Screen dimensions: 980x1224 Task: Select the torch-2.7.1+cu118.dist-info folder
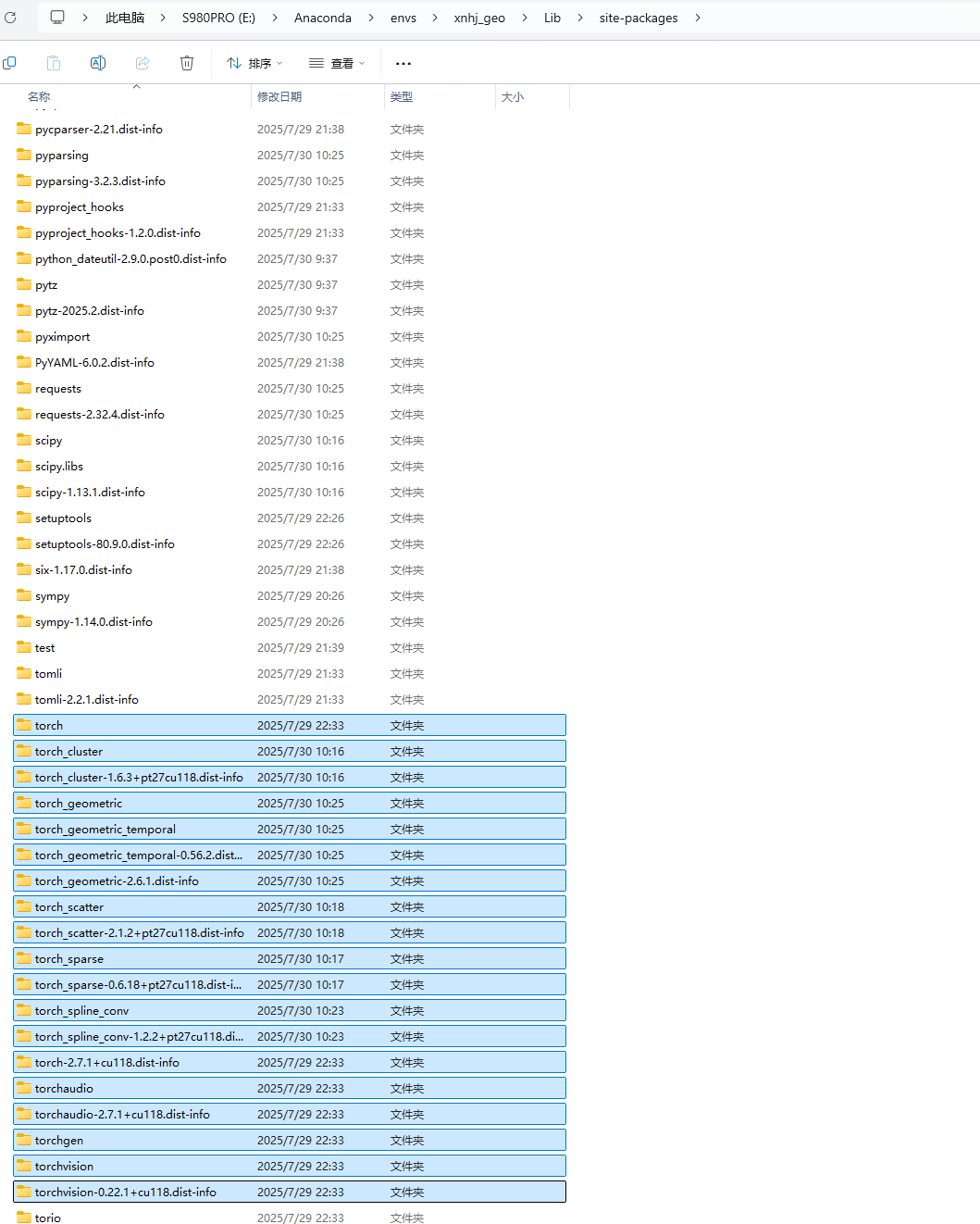point(290,1063)
